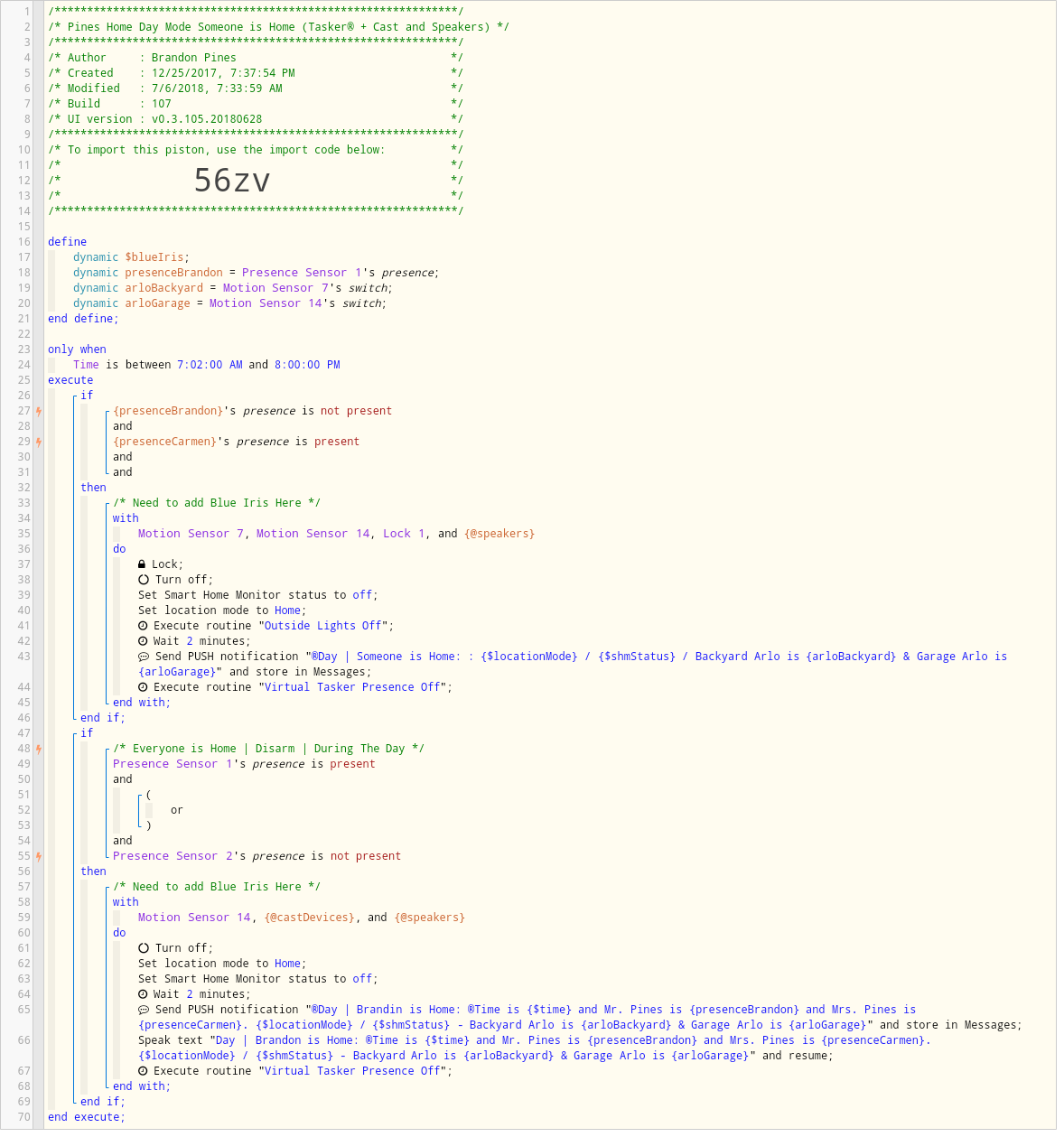Click the lightning bolt icon on line 55
1064x1137 pixels.
[39, 856]
